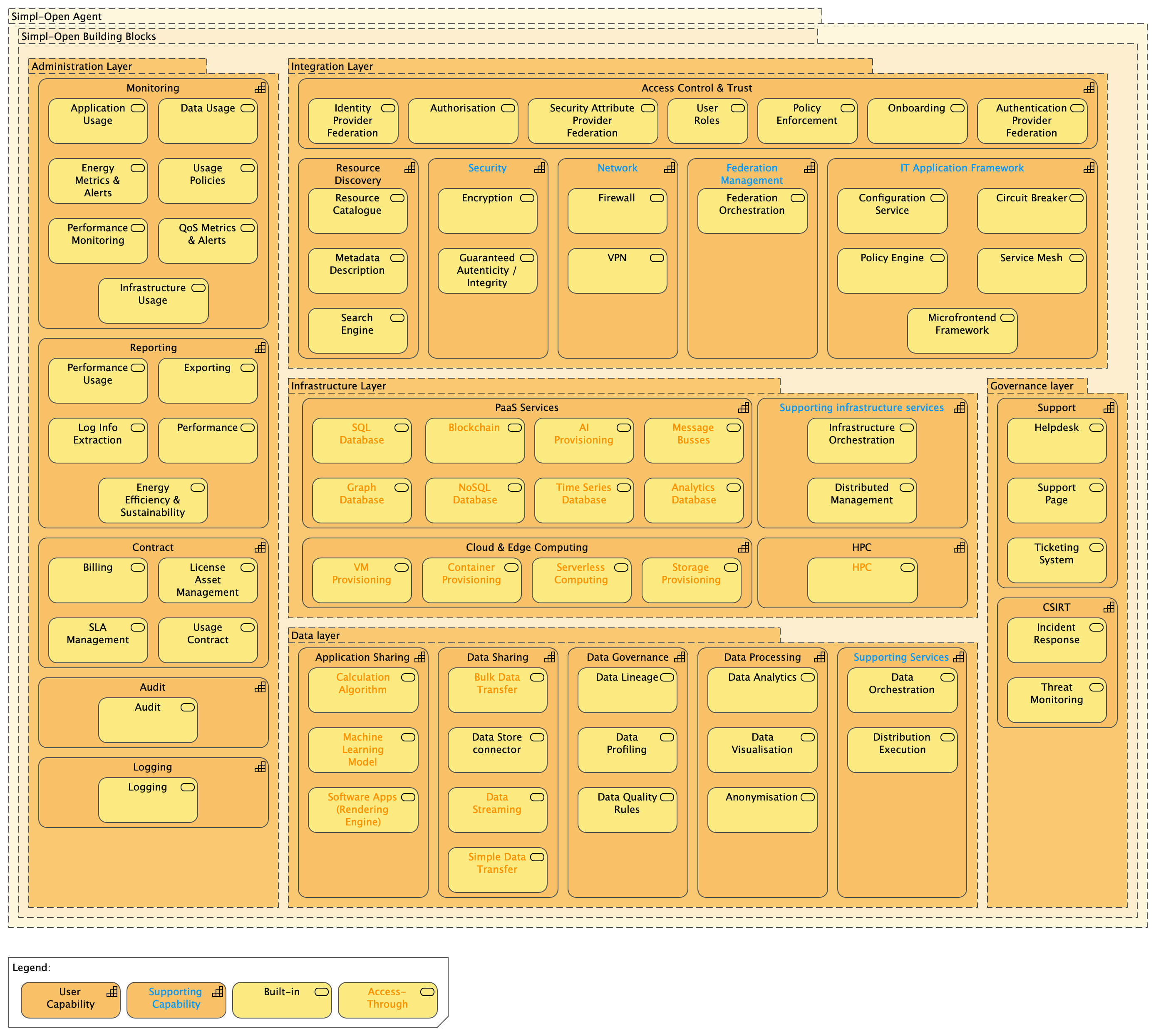Click the Integration Layer label
This screenshot has height=1036, width=1156.
pos(332,67)
